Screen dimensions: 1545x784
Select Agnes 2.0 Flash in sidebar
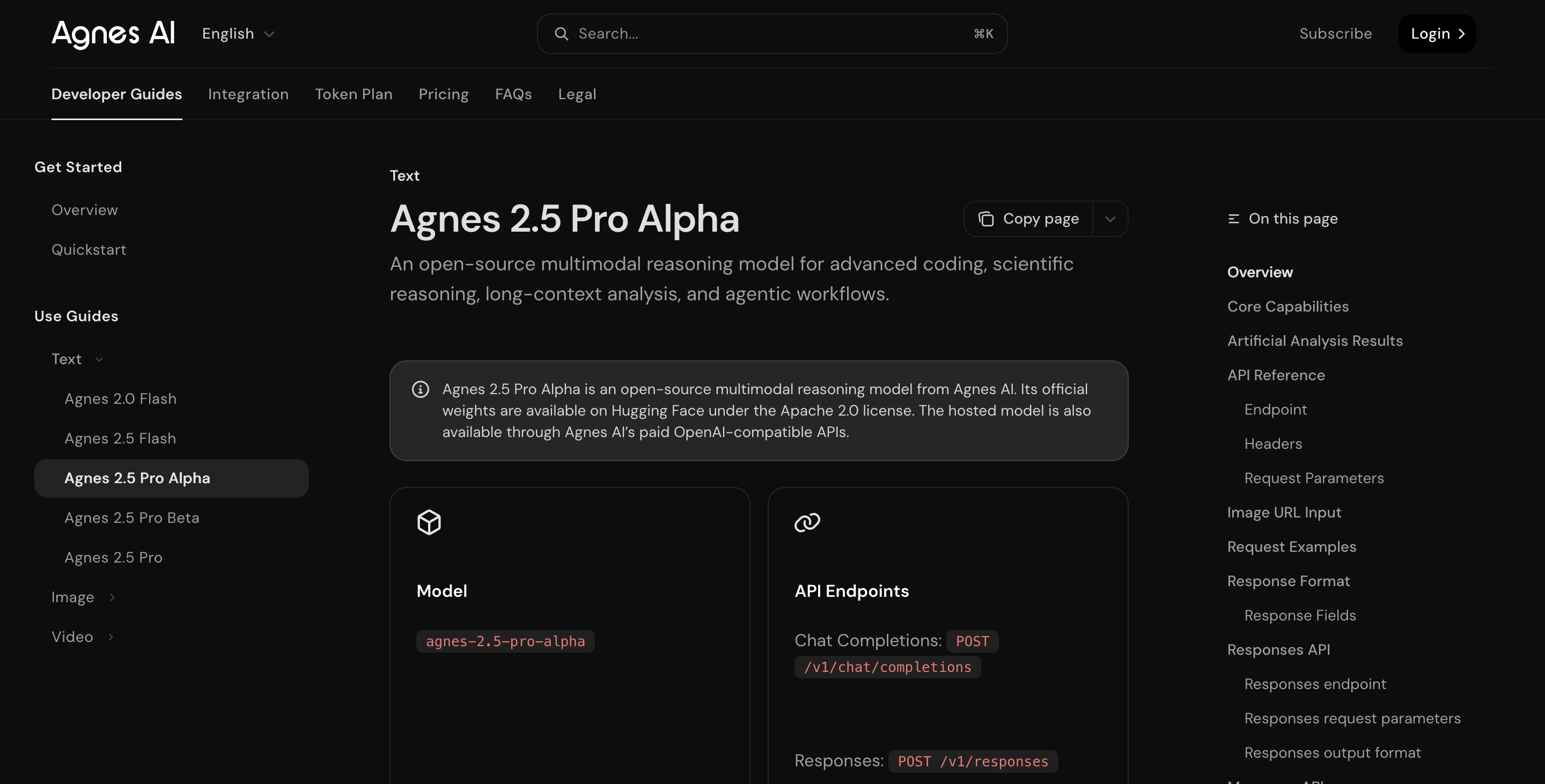121,398
